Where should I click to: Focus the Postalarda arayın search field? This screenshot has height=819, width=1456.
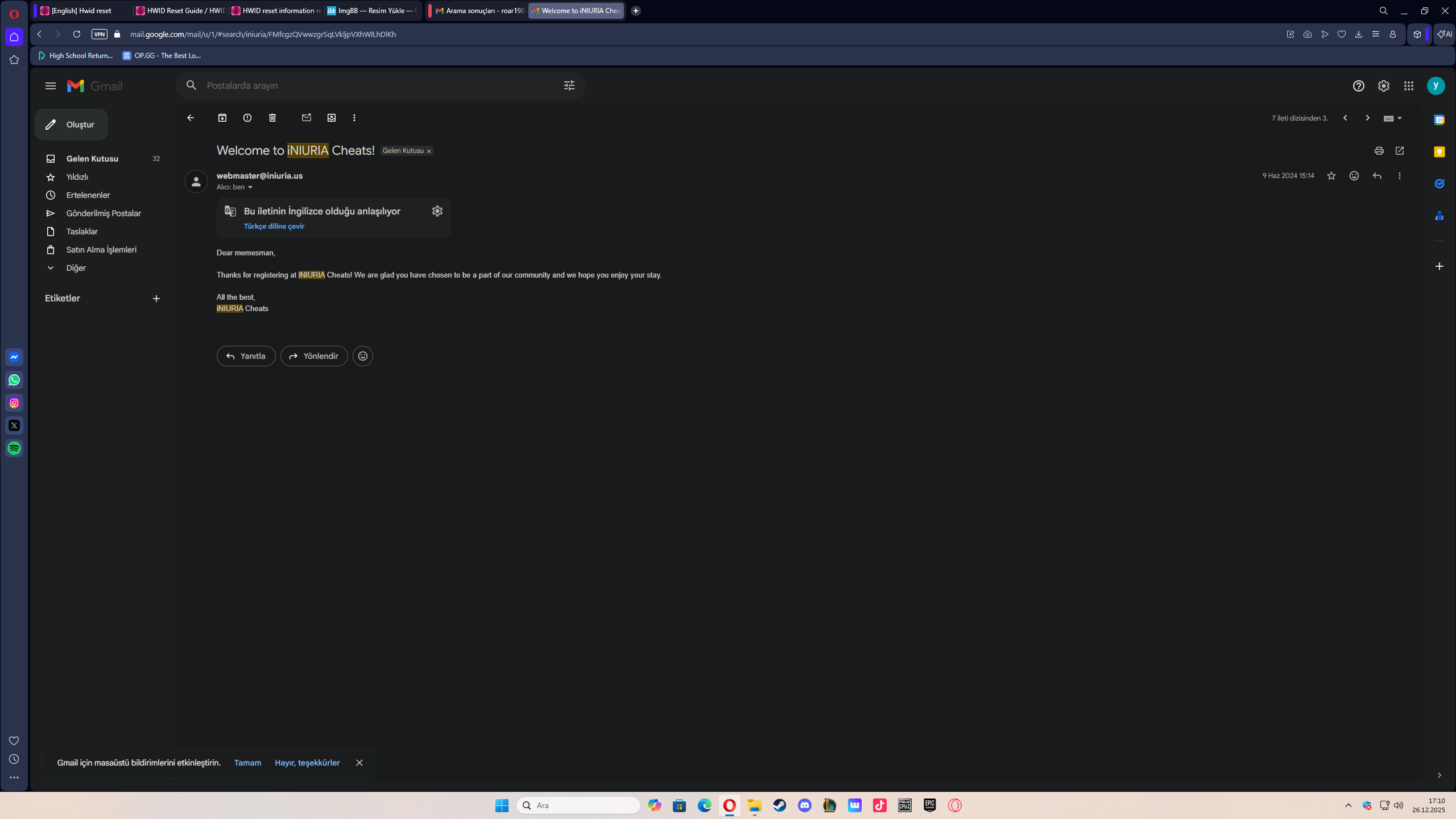[381, 85]
